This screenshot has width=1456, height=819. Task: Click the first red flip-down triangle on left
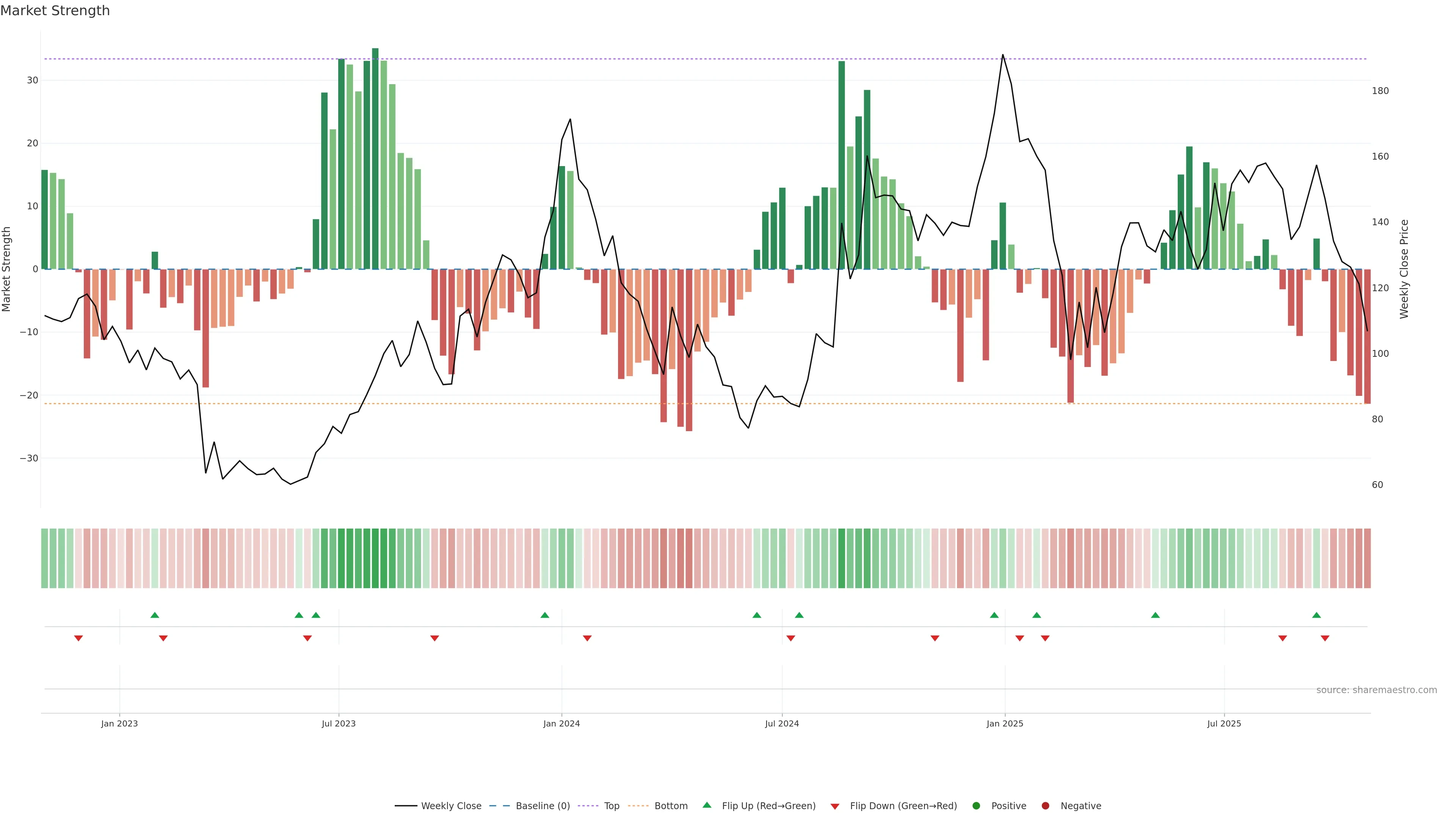78,638
